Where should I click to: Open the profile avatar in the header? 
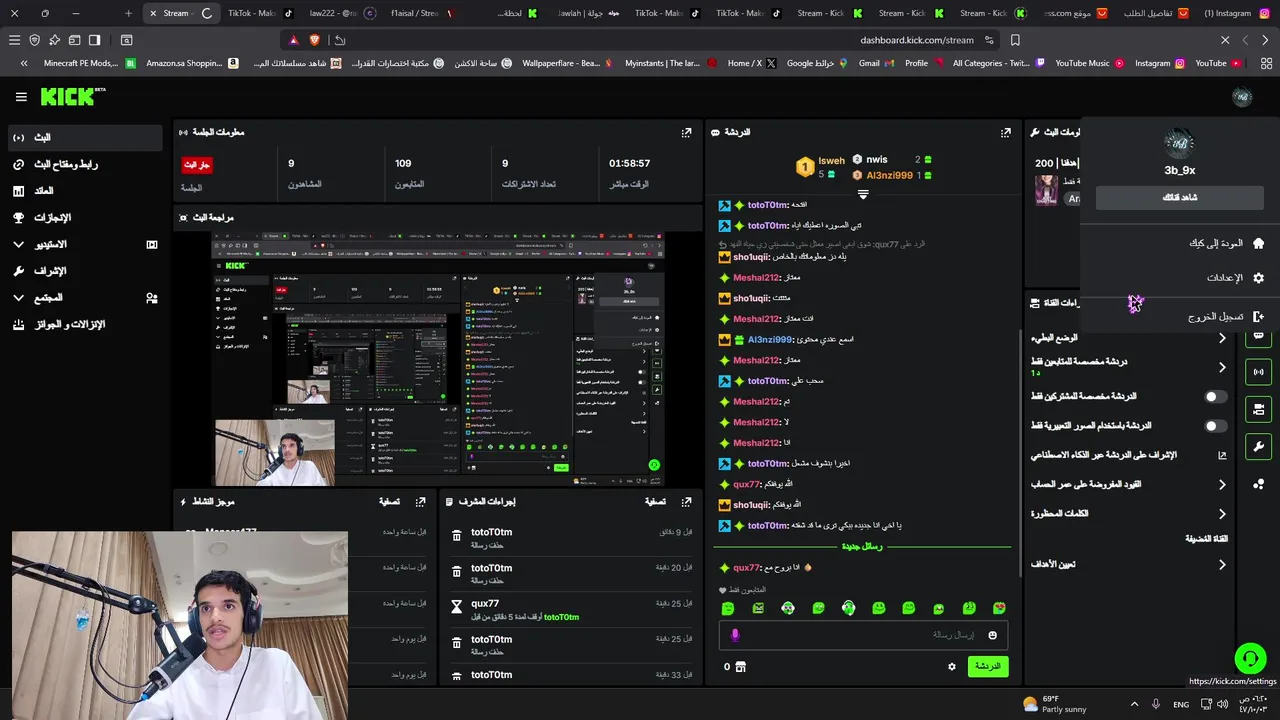coord(1242,97)
